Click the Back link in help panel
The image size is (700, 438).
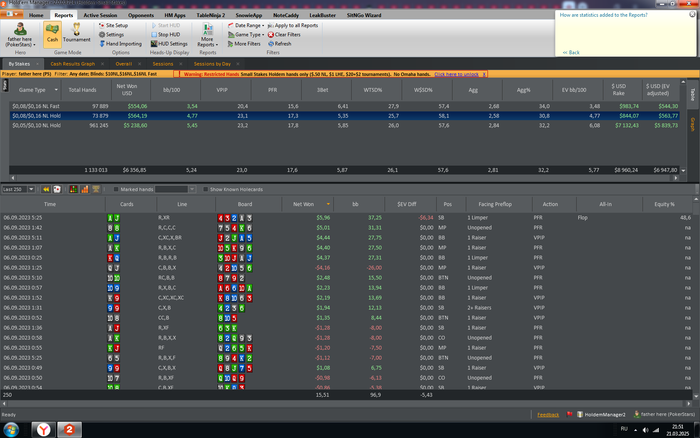[571, 52]
